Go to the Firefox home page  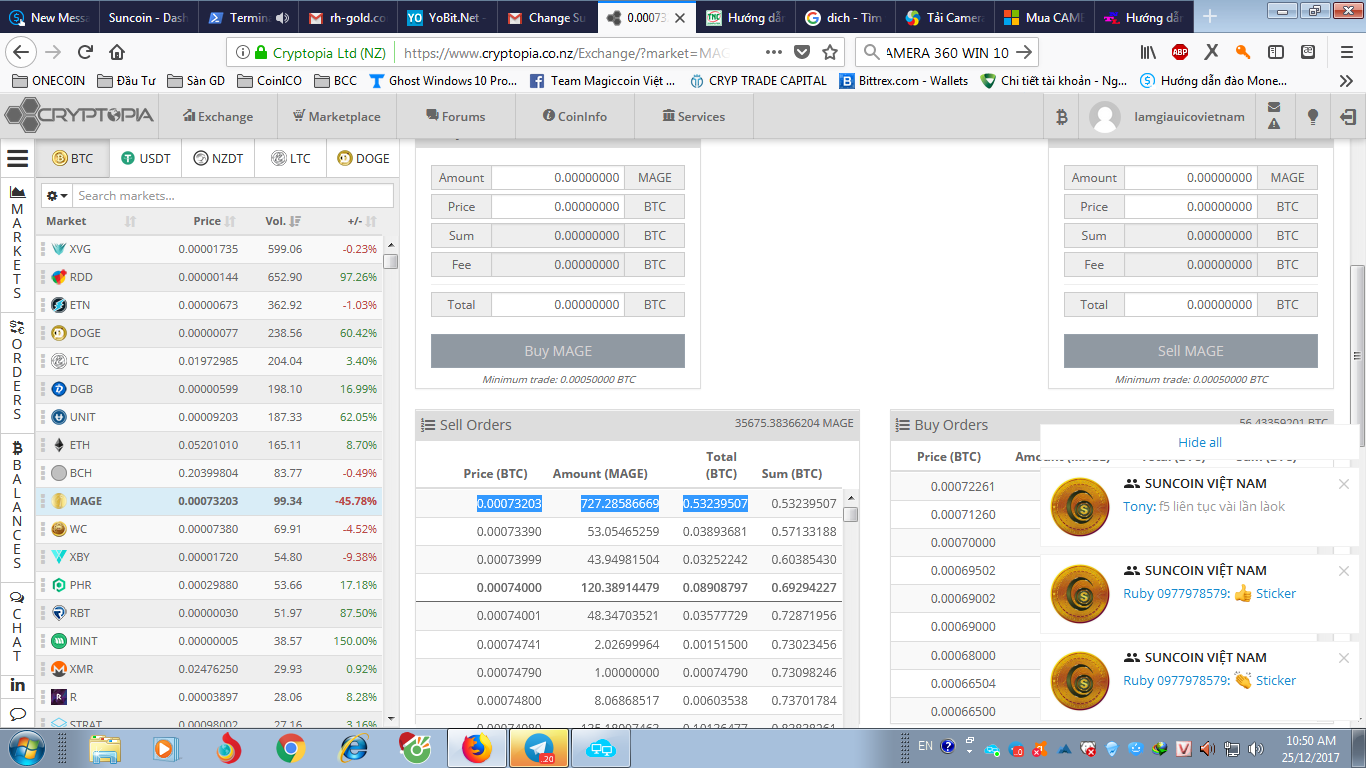117,52
